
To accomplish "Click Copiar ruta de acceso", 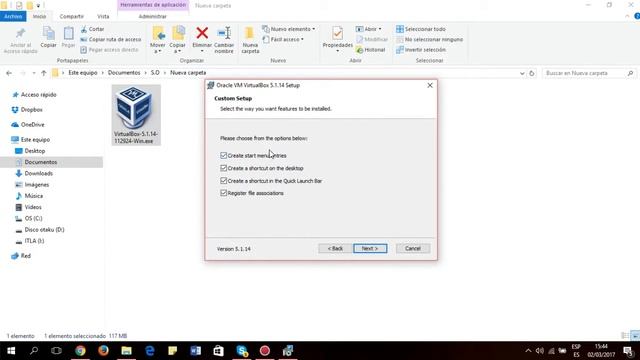I will [111, 40].
